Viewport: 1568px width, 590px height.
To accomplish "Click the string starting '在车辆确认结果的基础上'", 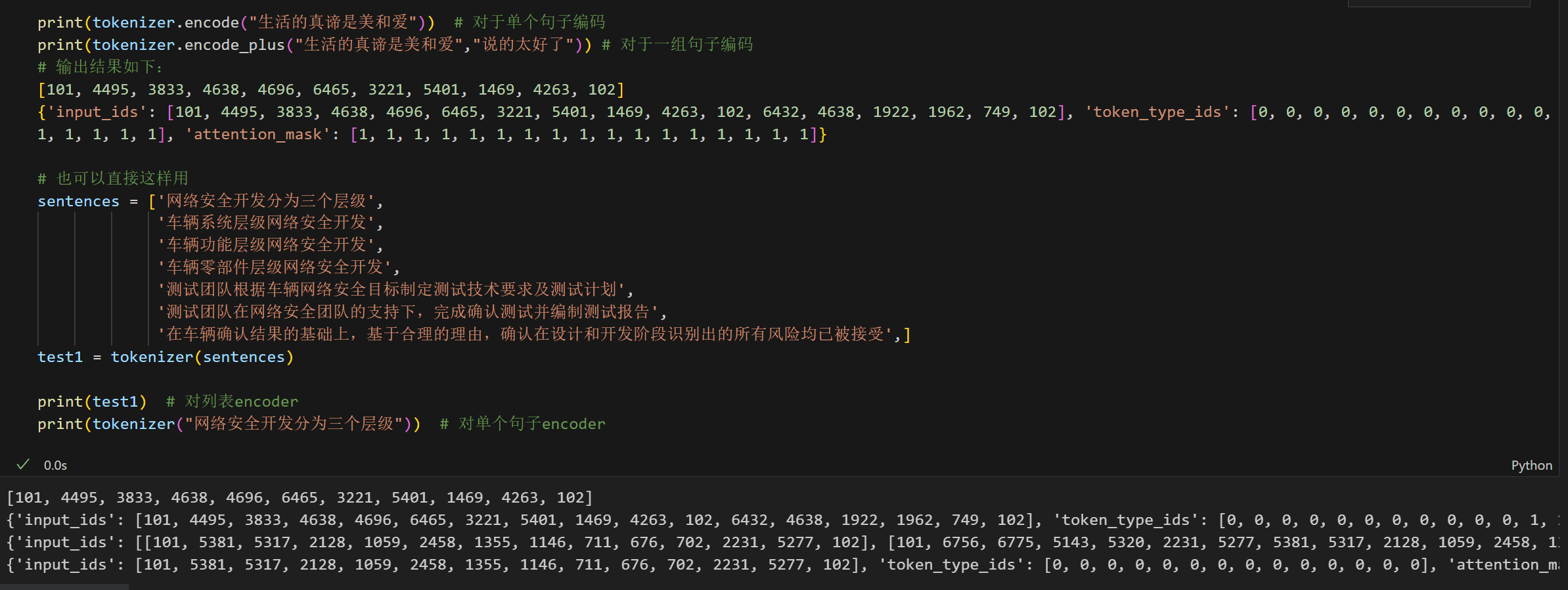I will point(526,334).
